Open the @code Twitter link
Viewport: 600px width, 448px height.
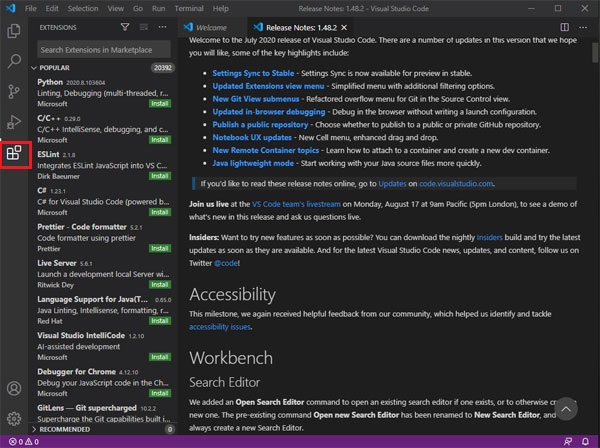pos(226,263)
